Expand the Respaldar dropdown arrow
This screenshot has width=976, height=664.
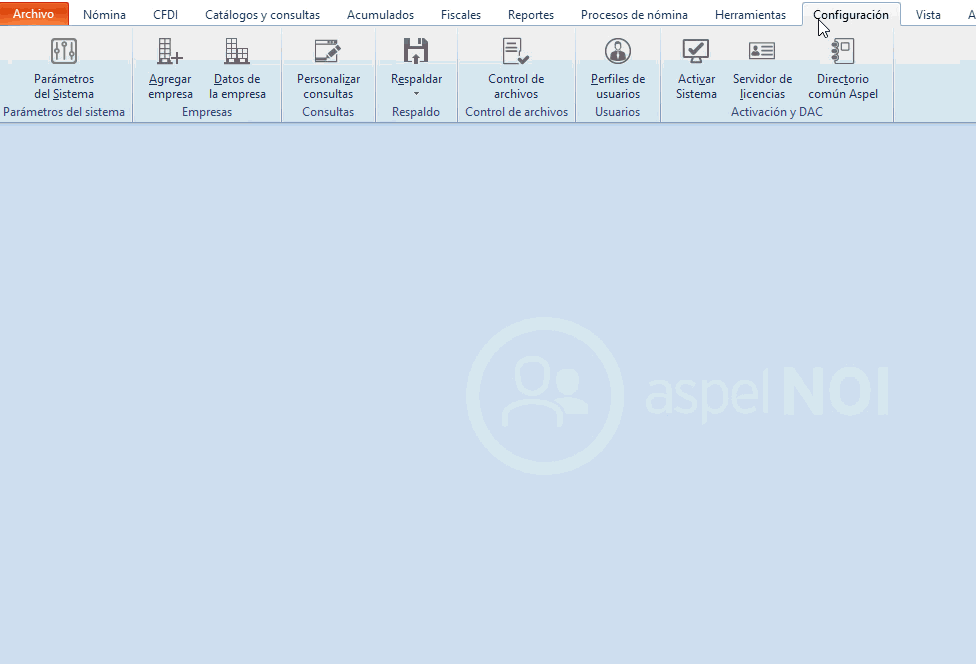coord(416,94)
